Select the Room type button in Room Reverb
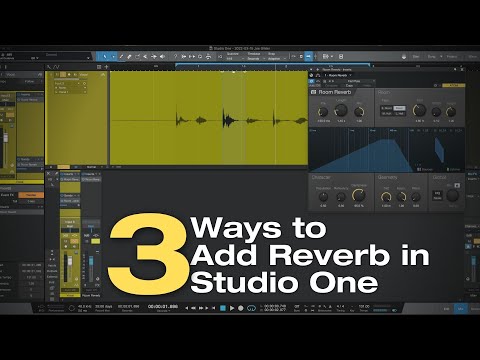 (x=399, y=108)
